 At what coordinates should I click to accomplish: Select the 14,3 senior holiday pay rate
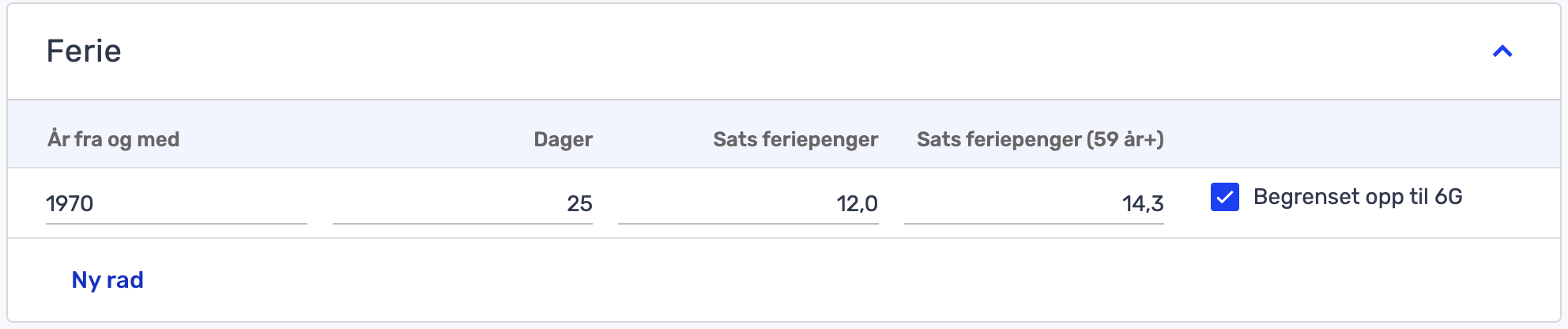pyautogui.click(x=1143, y=203)
